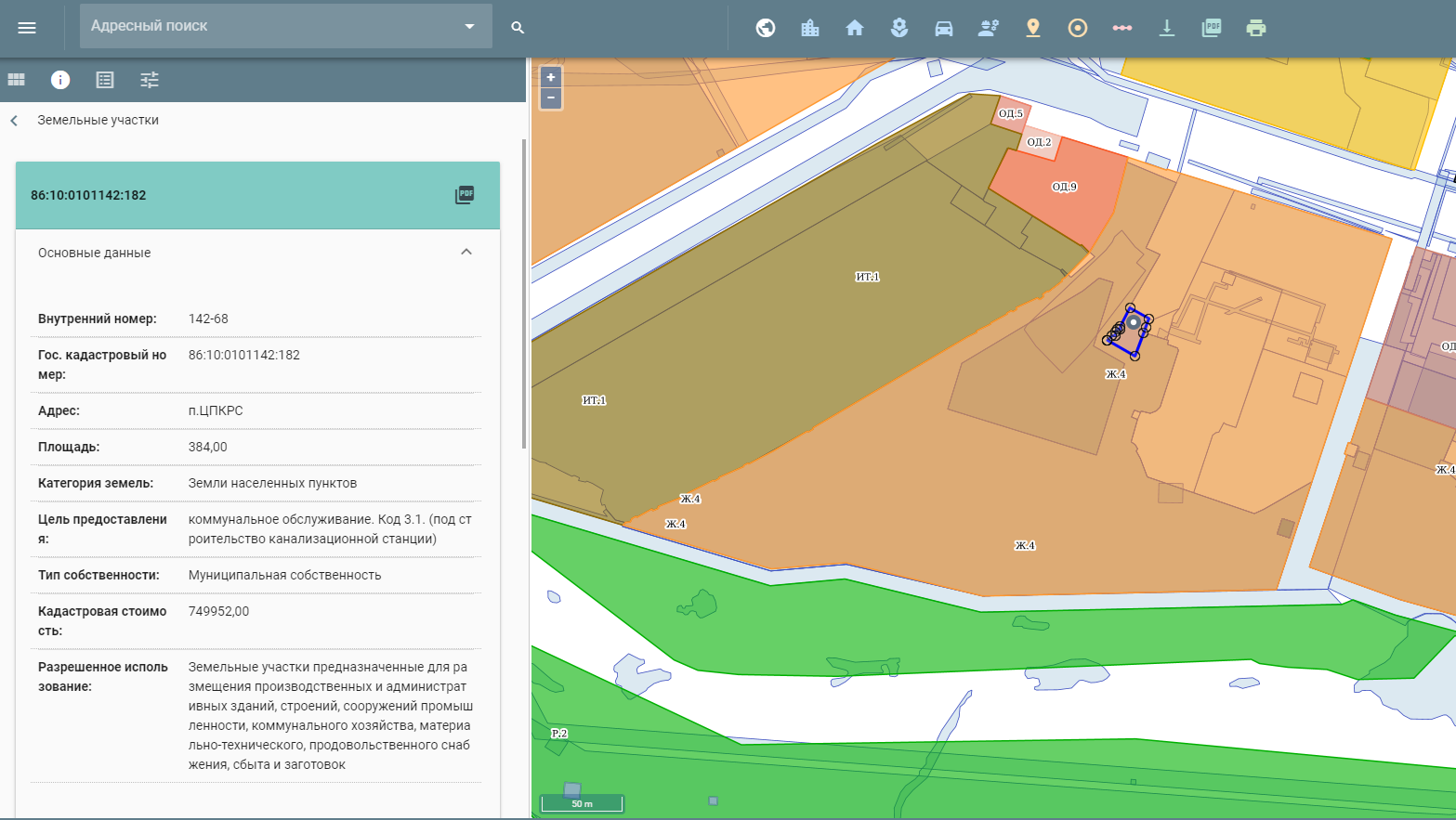Open the hamburger main menu
The image size is (1456, 820).
click(x=27, y=28)
